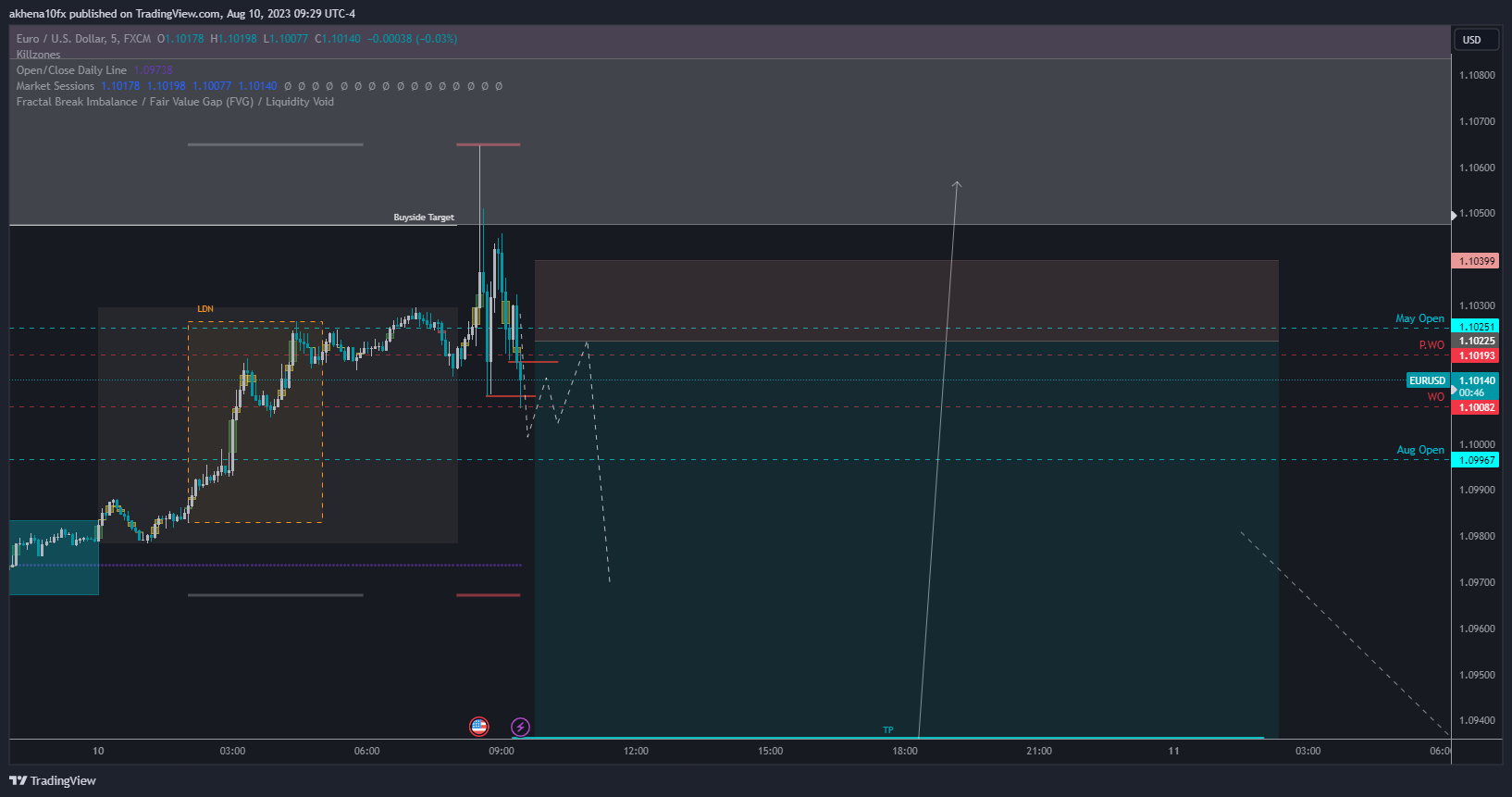Click the daily line value 1.09738
The width and height of the screenshot is (1512, 797).
tap(154, 70)
